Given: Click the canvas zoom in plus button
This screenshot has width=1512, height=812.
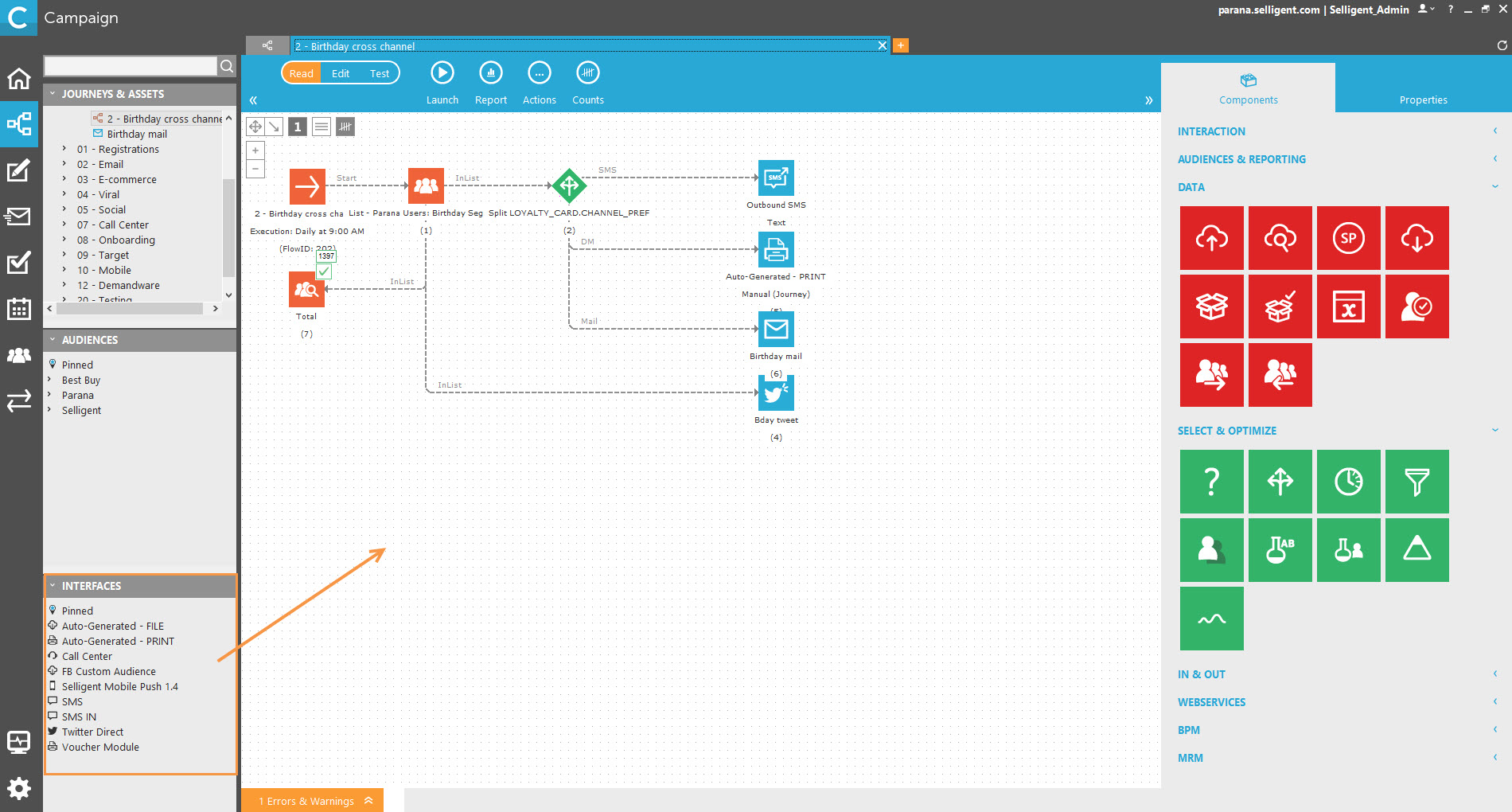Looking at the screenshot, I should (255, 150).
